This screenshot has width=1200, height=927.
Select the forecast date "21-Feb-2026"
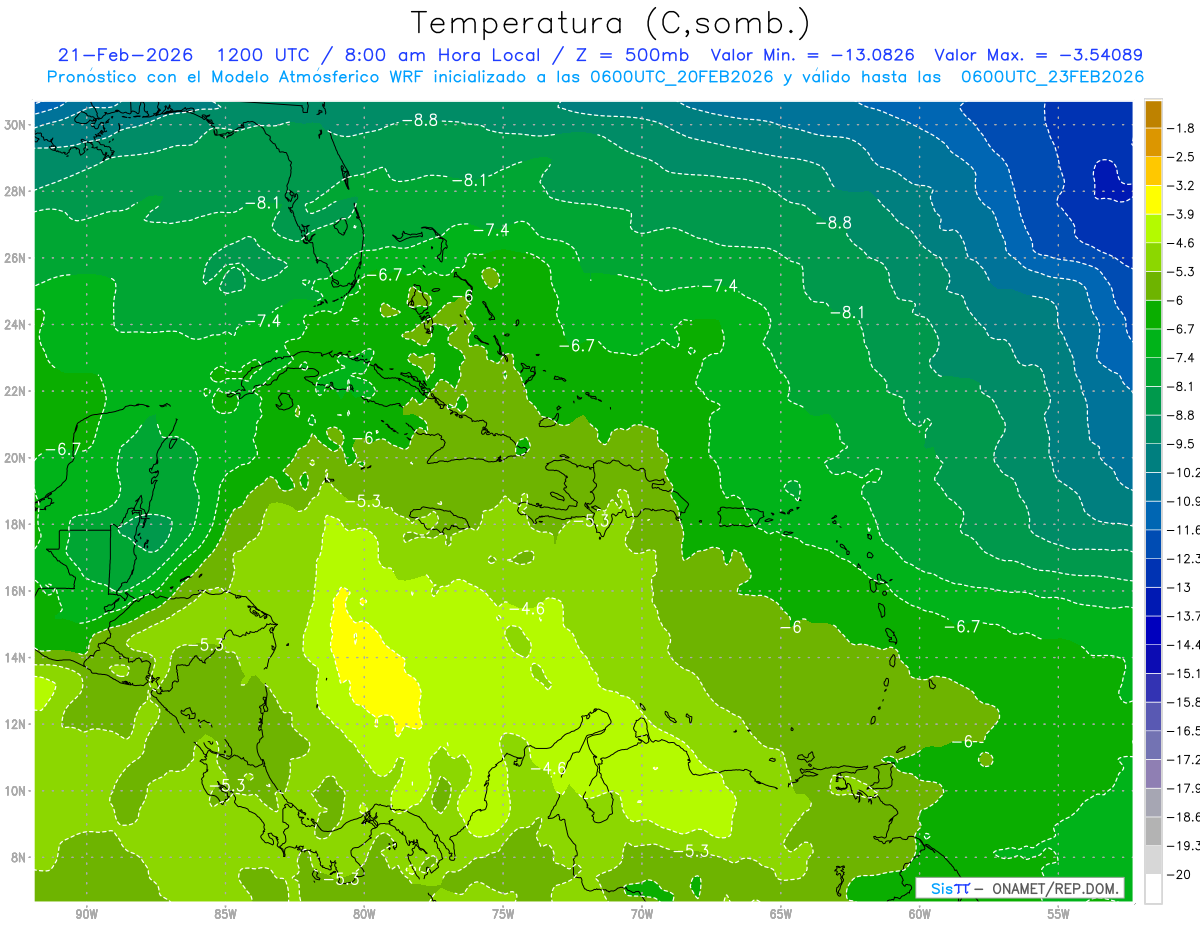125,55
